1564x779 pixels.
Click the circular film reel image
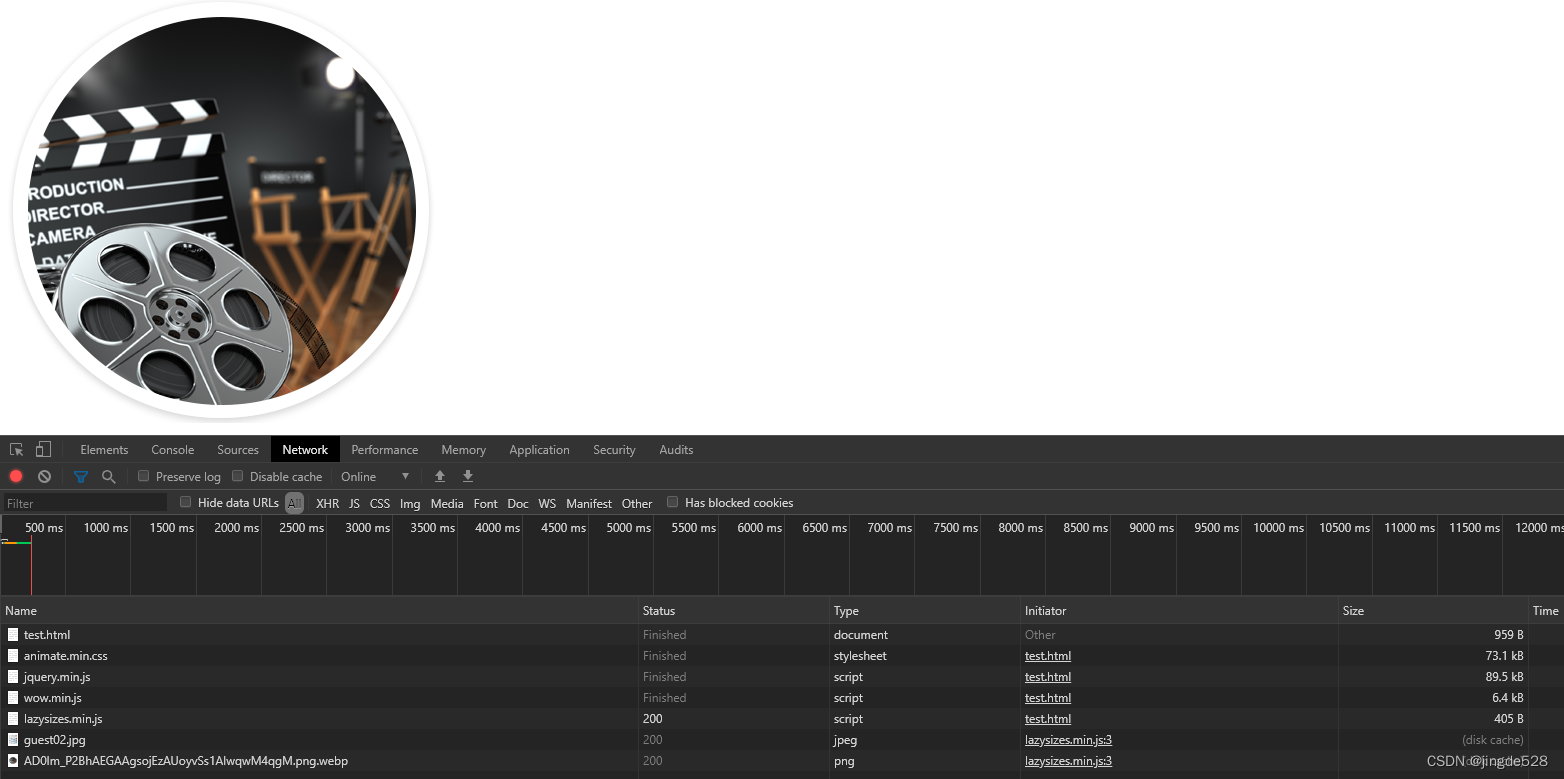(x=221, y=210)
